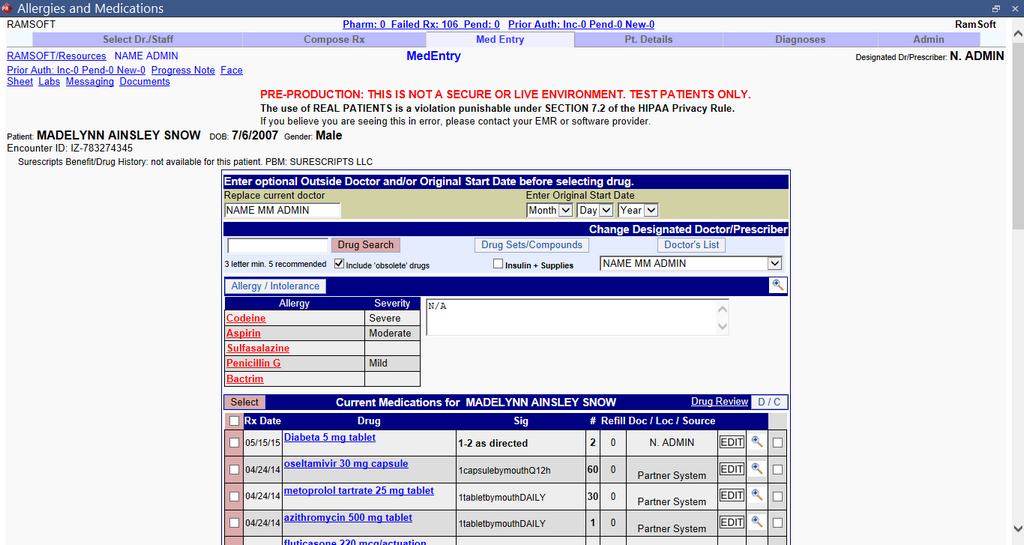Switch to the Diagnoses tab
This screenshot has width=1024, height=545.
tap(800, 40)
